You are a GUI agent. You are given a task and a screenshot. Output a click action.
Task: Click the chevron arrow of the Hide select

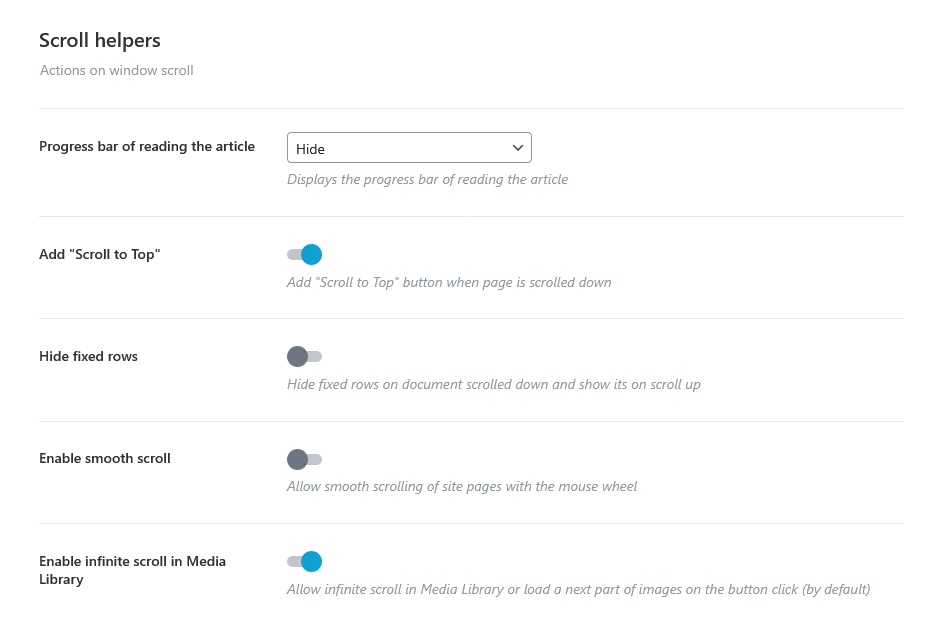[x=518, y=148]
